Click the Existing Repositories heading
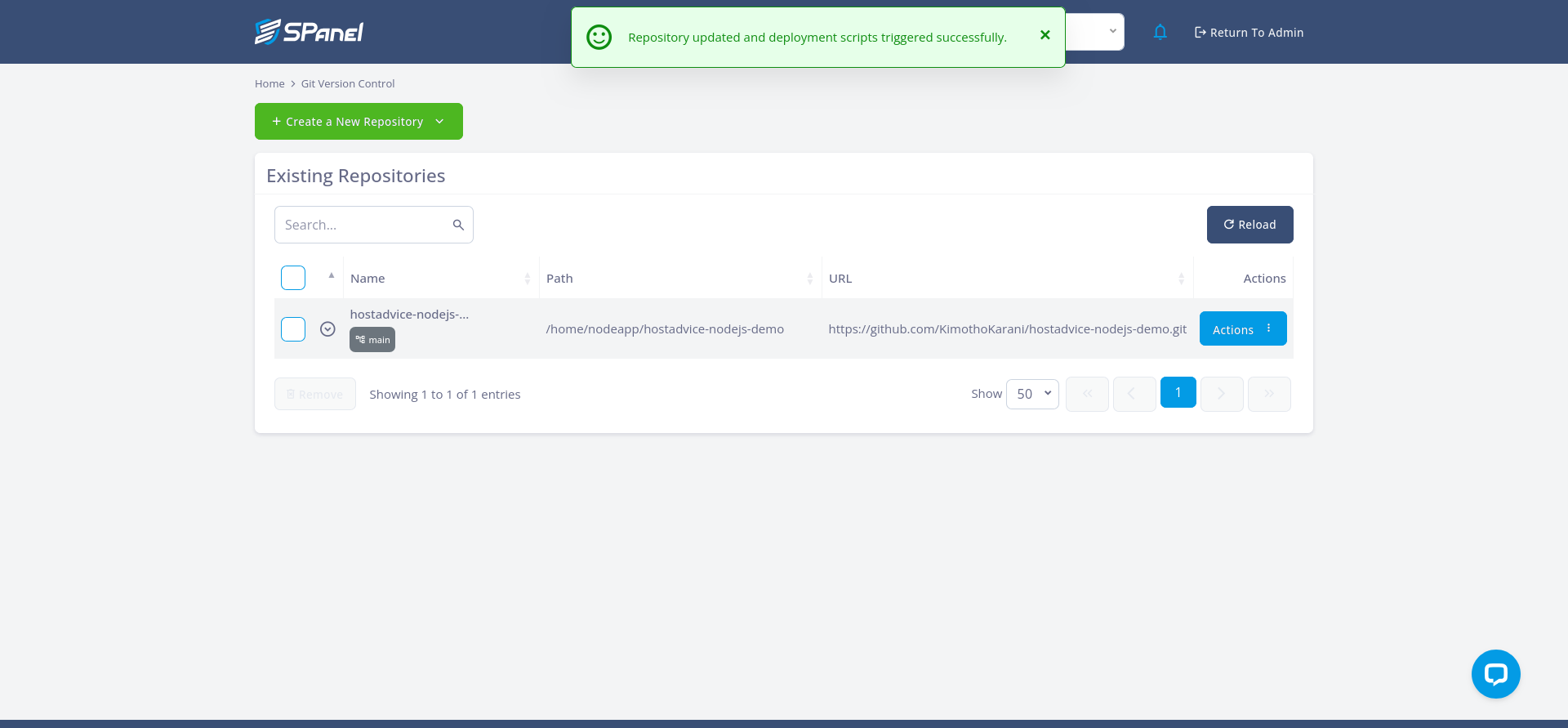This screenshot has width=1568, height=728. pos(356,176)
